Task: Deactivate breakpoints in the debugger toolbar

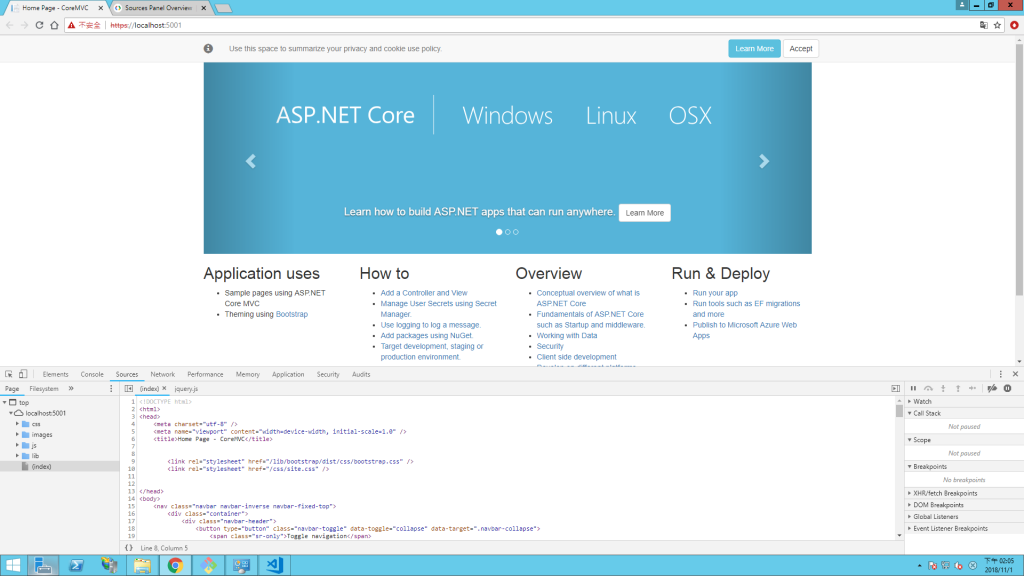Action: [992, 389]
